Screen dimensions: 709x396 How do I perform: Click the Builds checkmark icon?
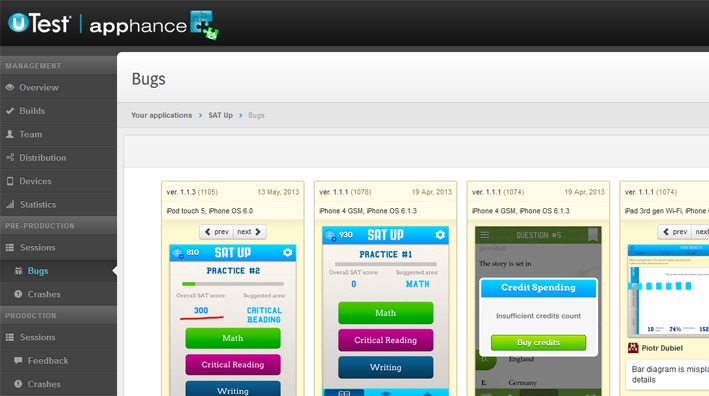10,111
